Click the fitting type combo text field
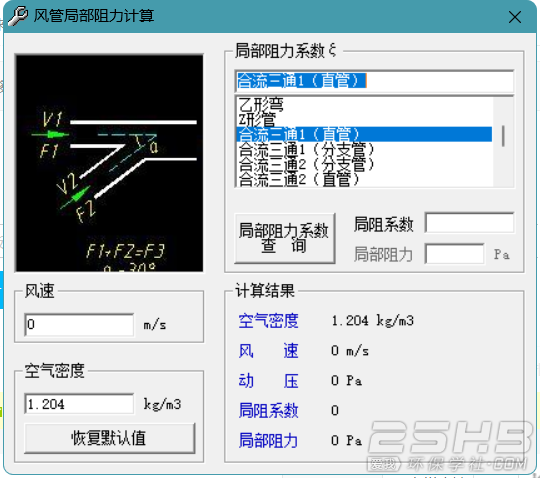Viewport: 540px width, 478px height. 374,81
